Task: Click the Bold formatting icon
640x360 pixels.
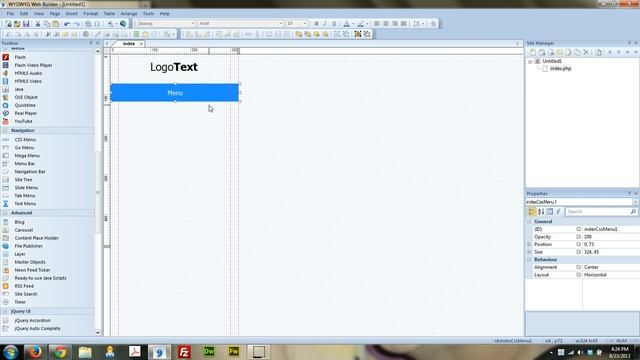Action: tap(316, 24)
